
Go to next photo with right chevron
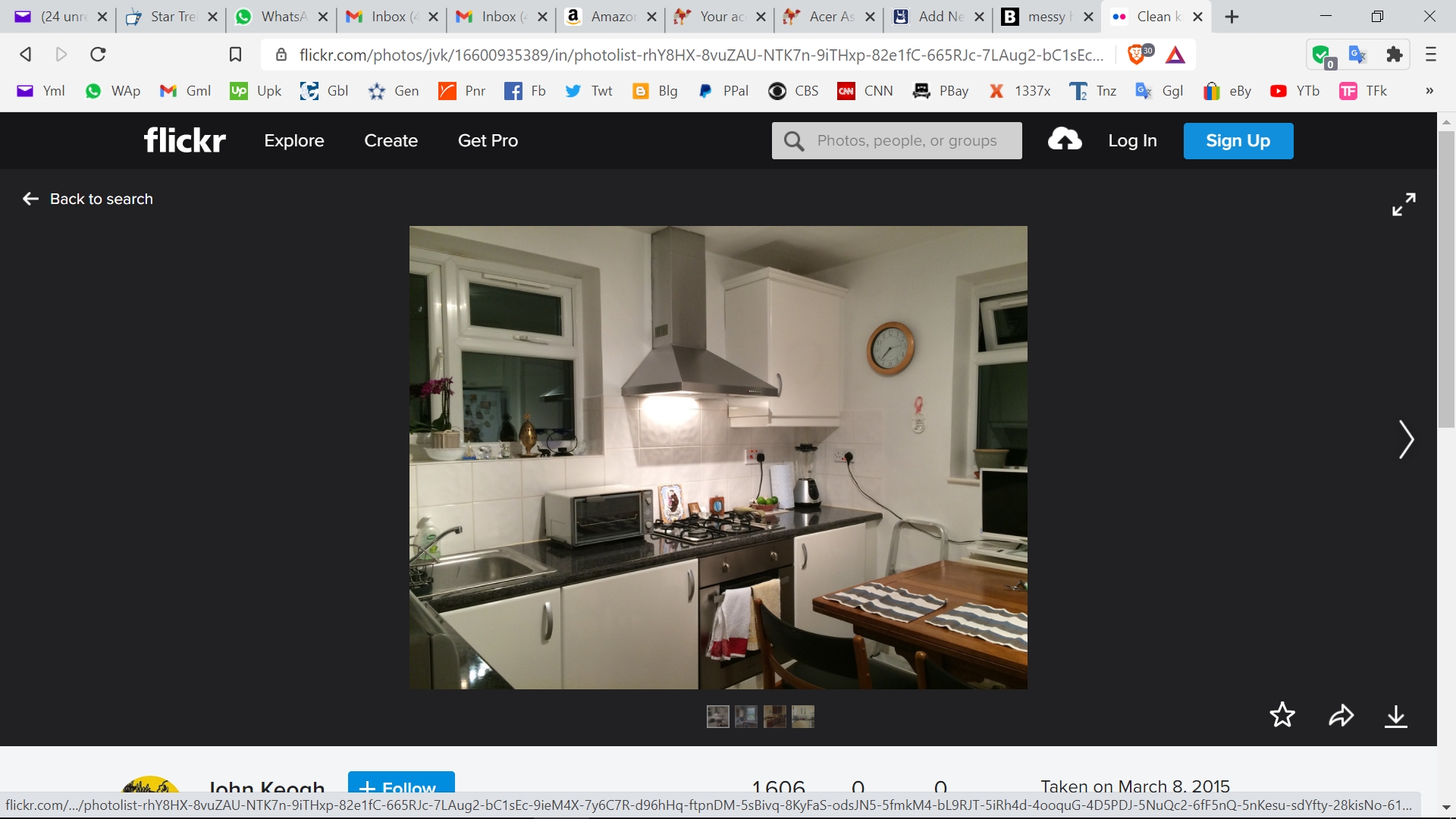[1406, 440]
